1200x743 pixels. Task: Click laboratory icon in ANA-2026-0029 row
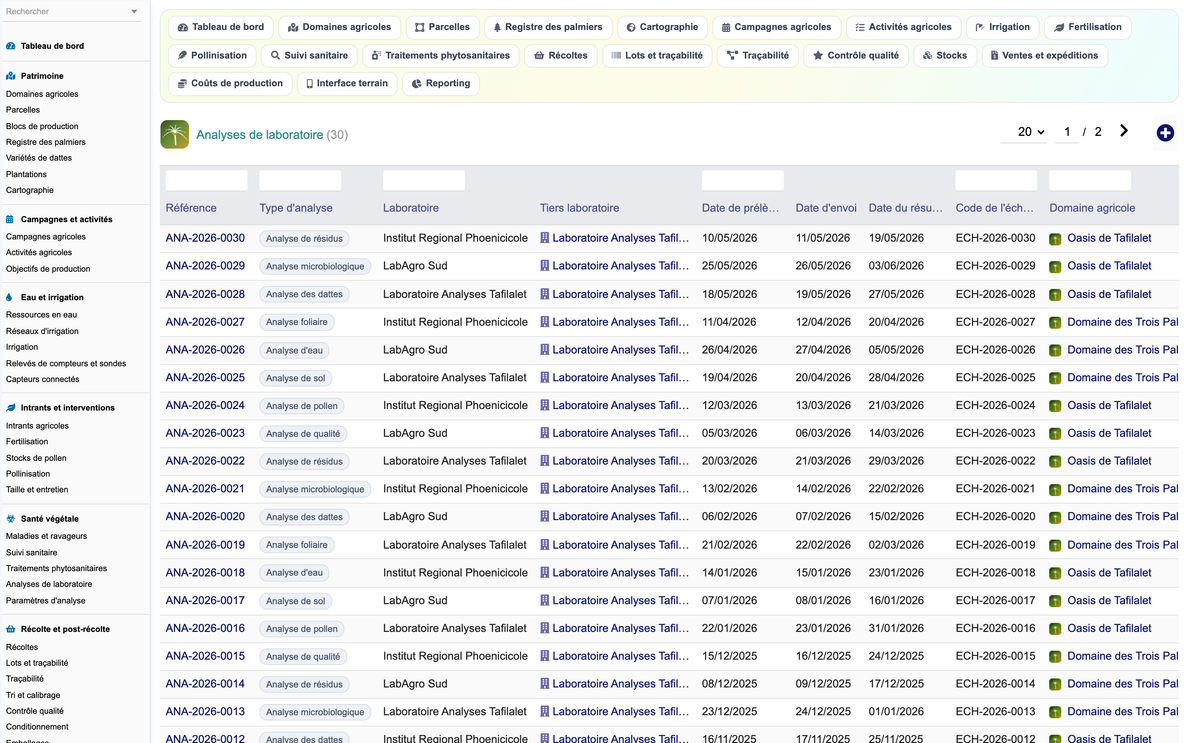[545, 266]
